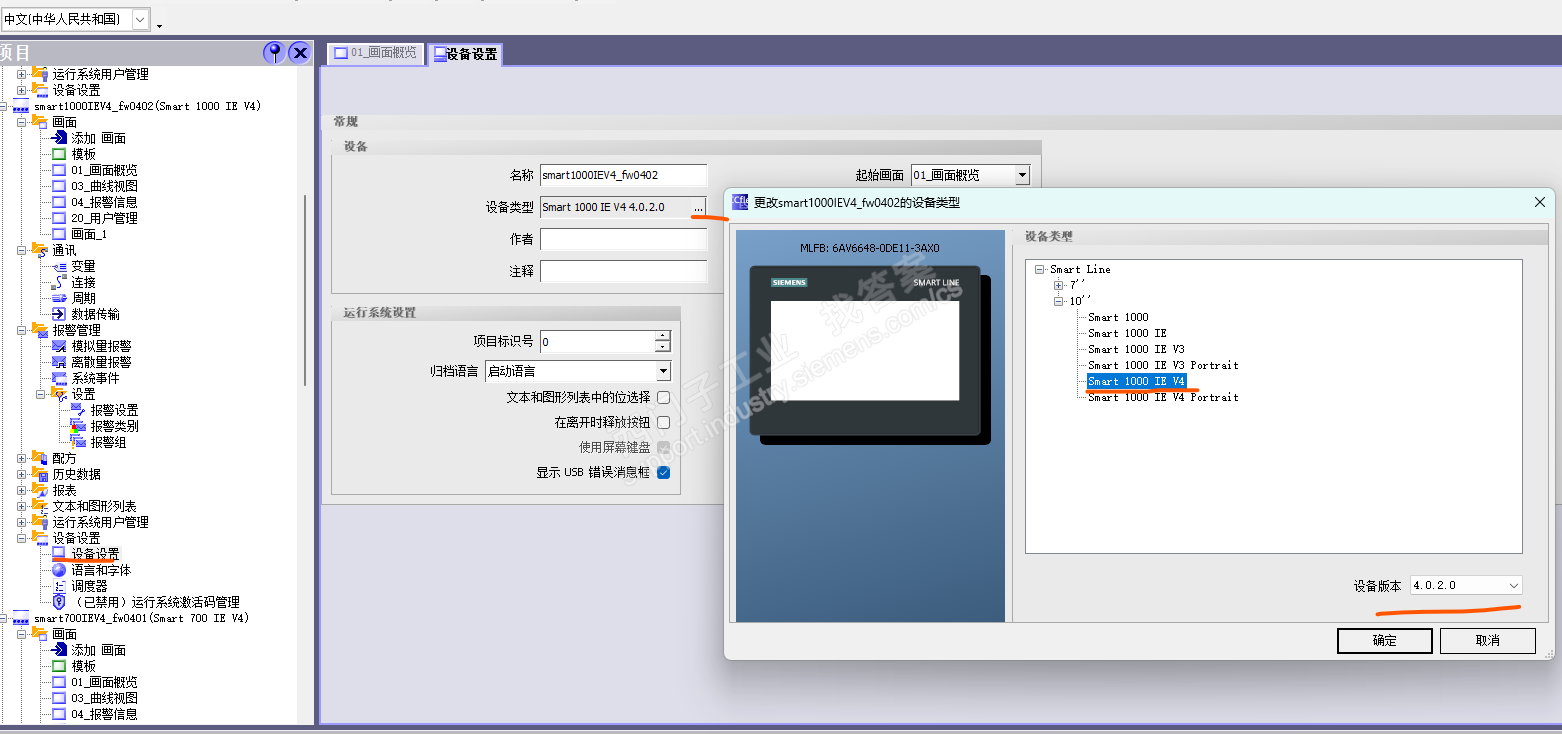Close the 更改设备类型 dialog
Viewport: 1562px width, 734px height.
coord(1540,202)
